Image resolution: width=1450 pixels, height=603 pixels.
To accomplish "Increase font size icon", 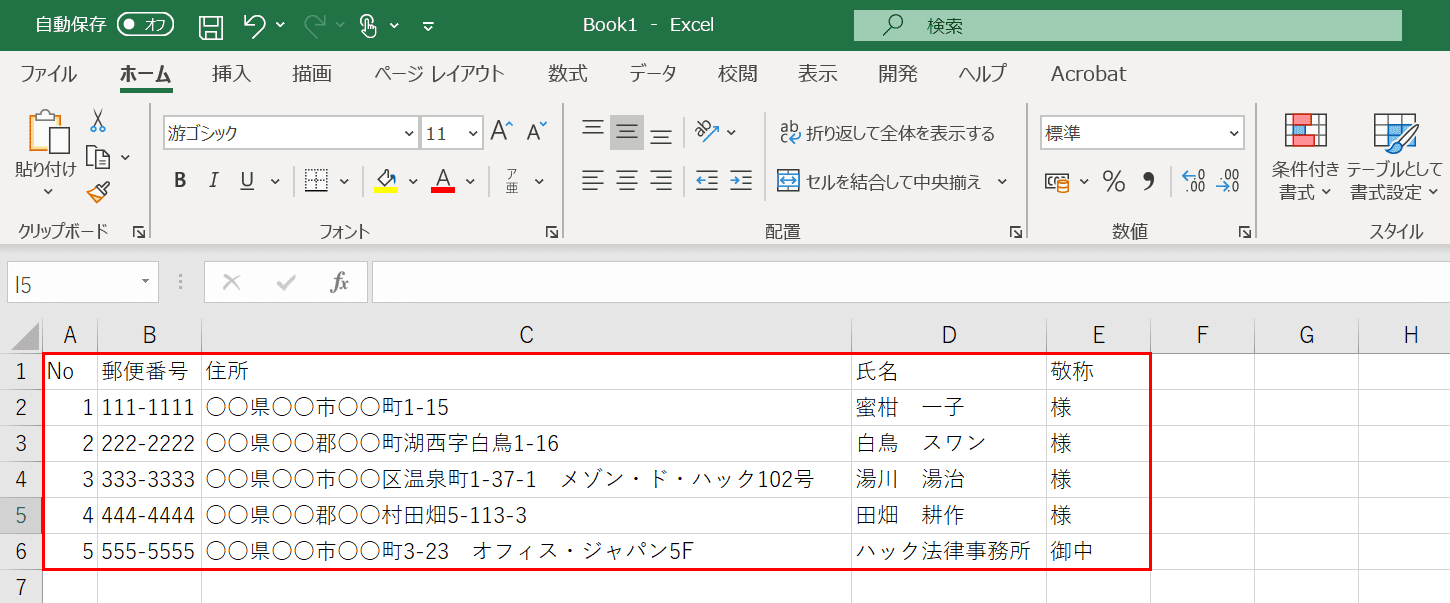I will point(501,131).
